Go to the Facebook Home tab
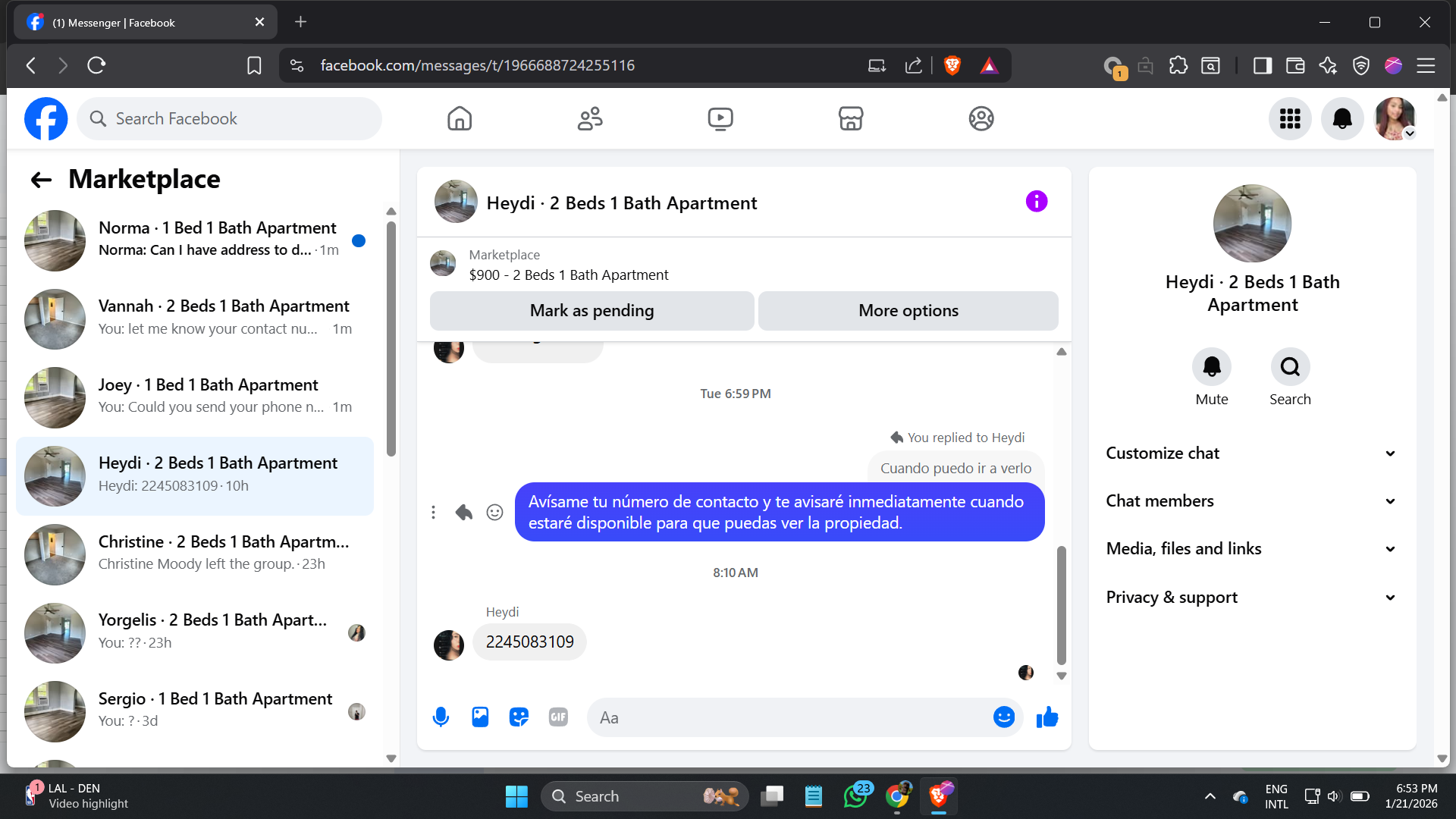The image size is (1456, 819). [x=460, y=119]
